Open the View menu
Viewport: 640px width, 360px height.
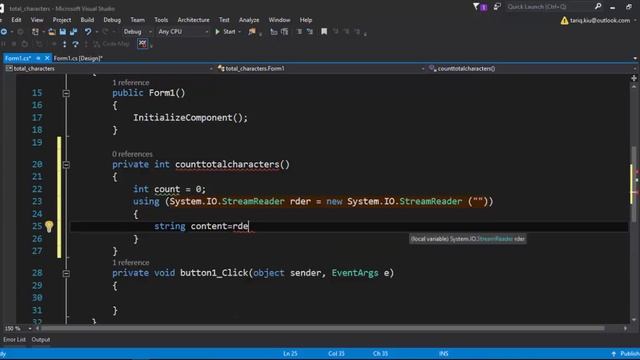37,20
